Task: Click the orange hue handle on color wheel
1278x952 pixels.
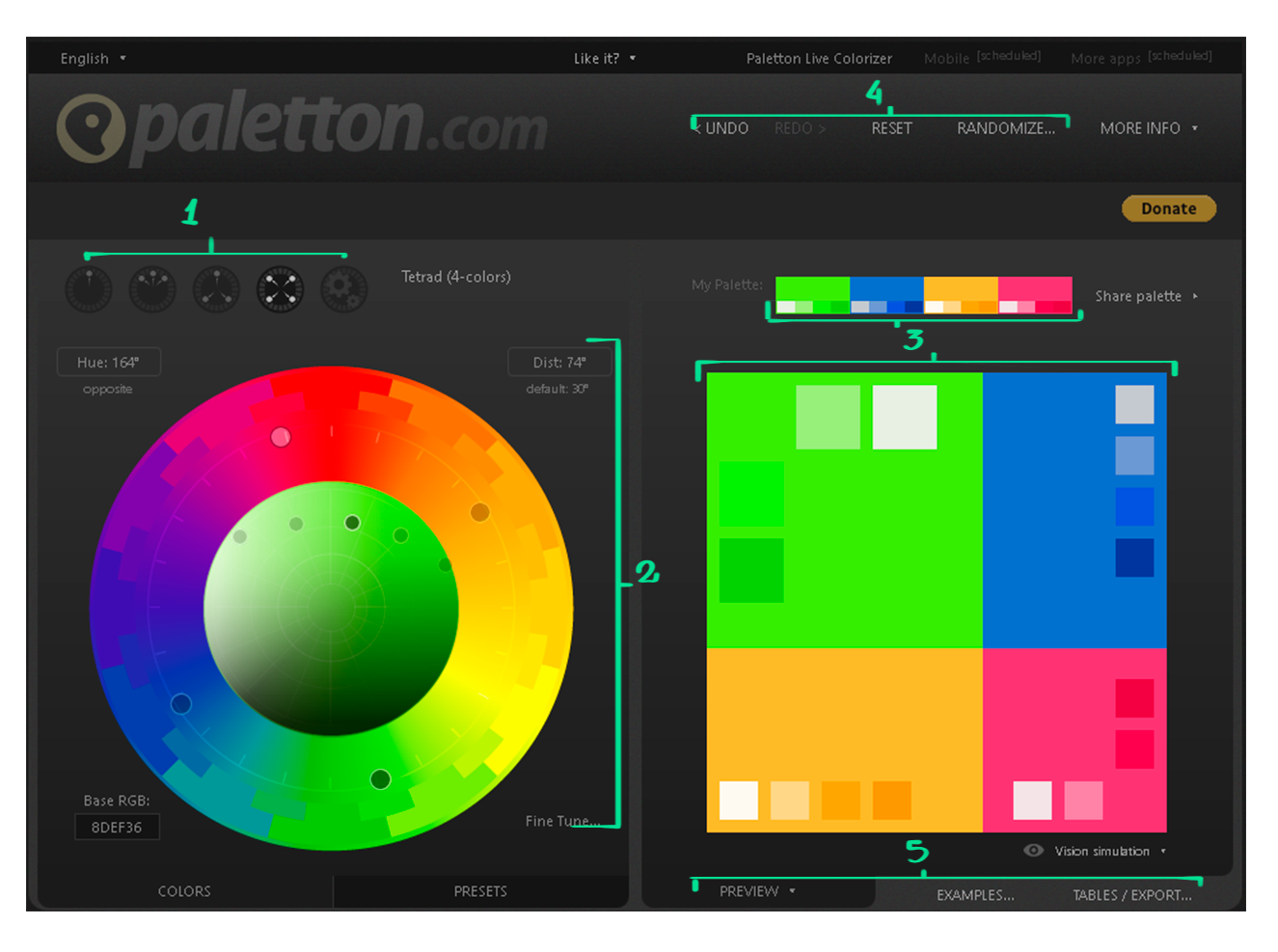Action: tap(479, 512)
